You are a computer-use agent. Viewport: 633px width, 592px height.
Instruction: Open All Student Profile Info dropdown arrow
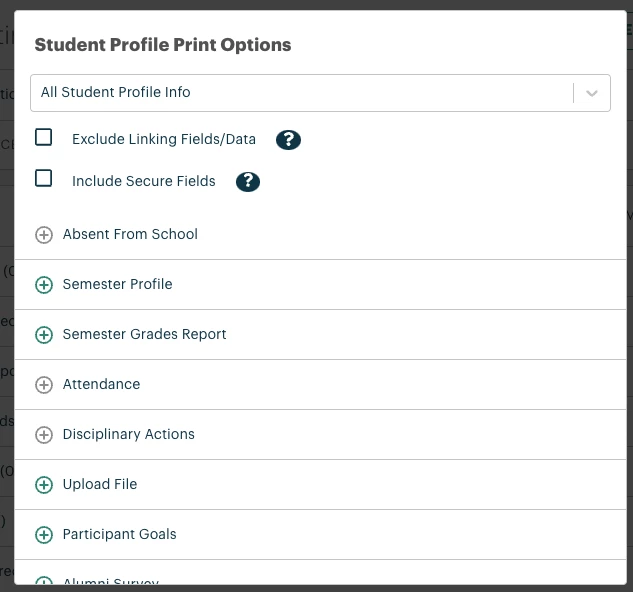point(592,93)
